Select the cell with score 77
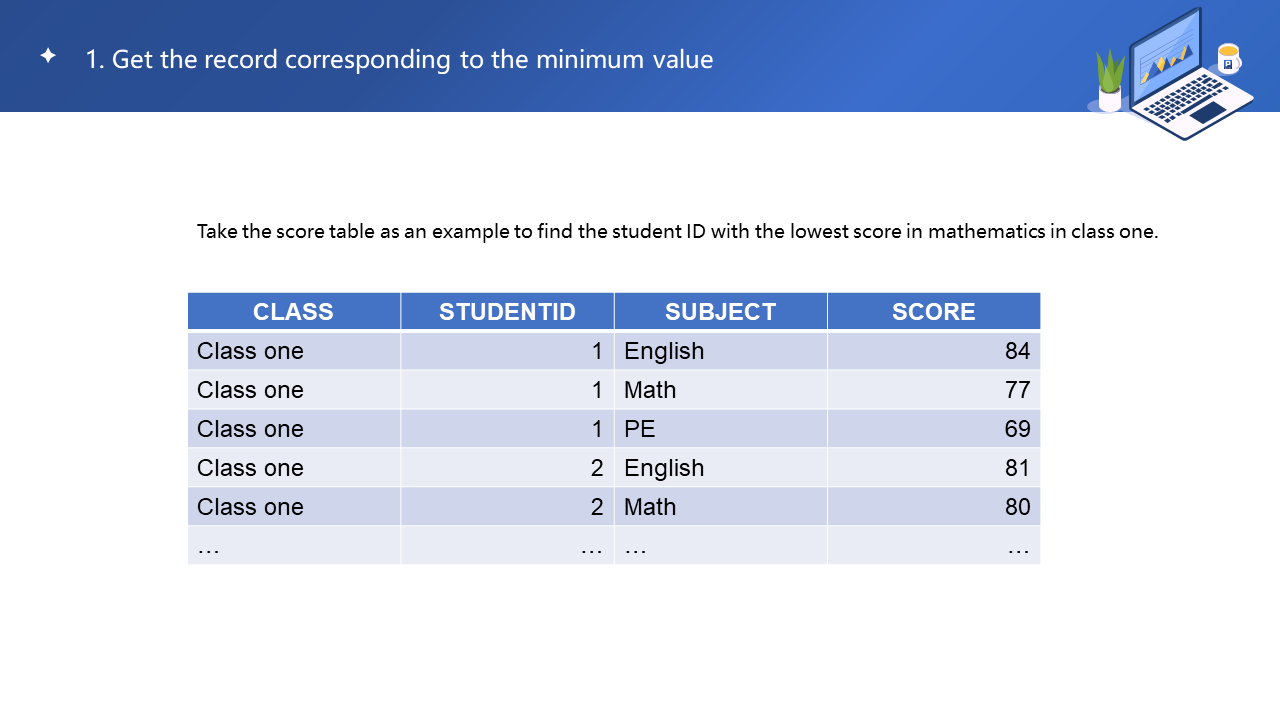 tap(933, 390)
